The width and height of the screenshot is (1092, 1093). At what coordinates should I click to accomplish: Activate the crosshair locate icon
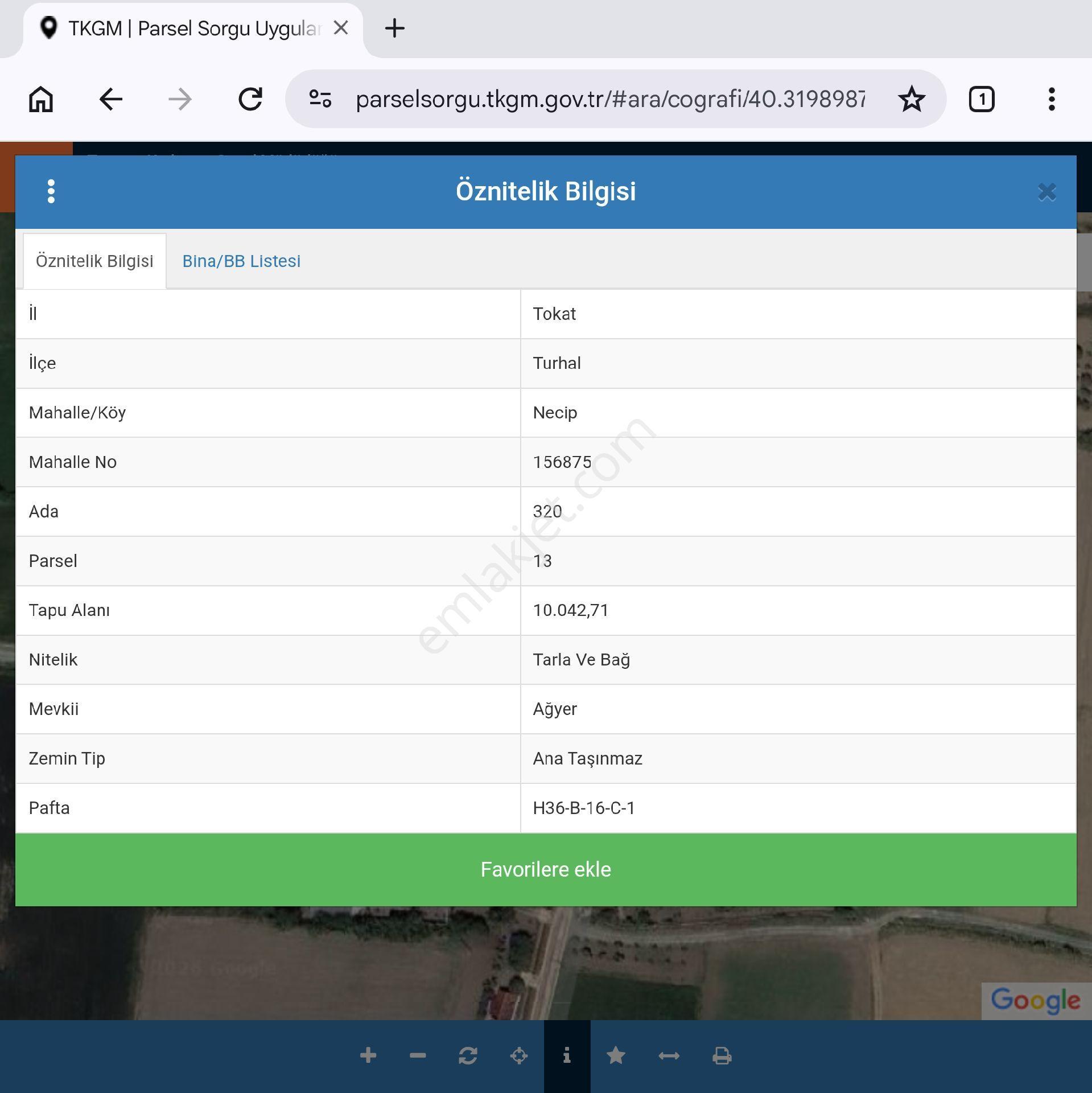518,1055
